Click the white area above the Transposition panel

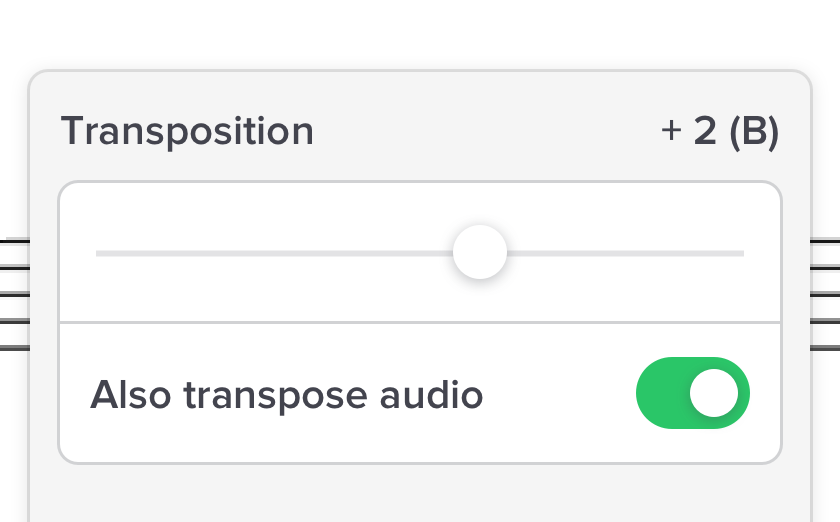click(420, 35)
